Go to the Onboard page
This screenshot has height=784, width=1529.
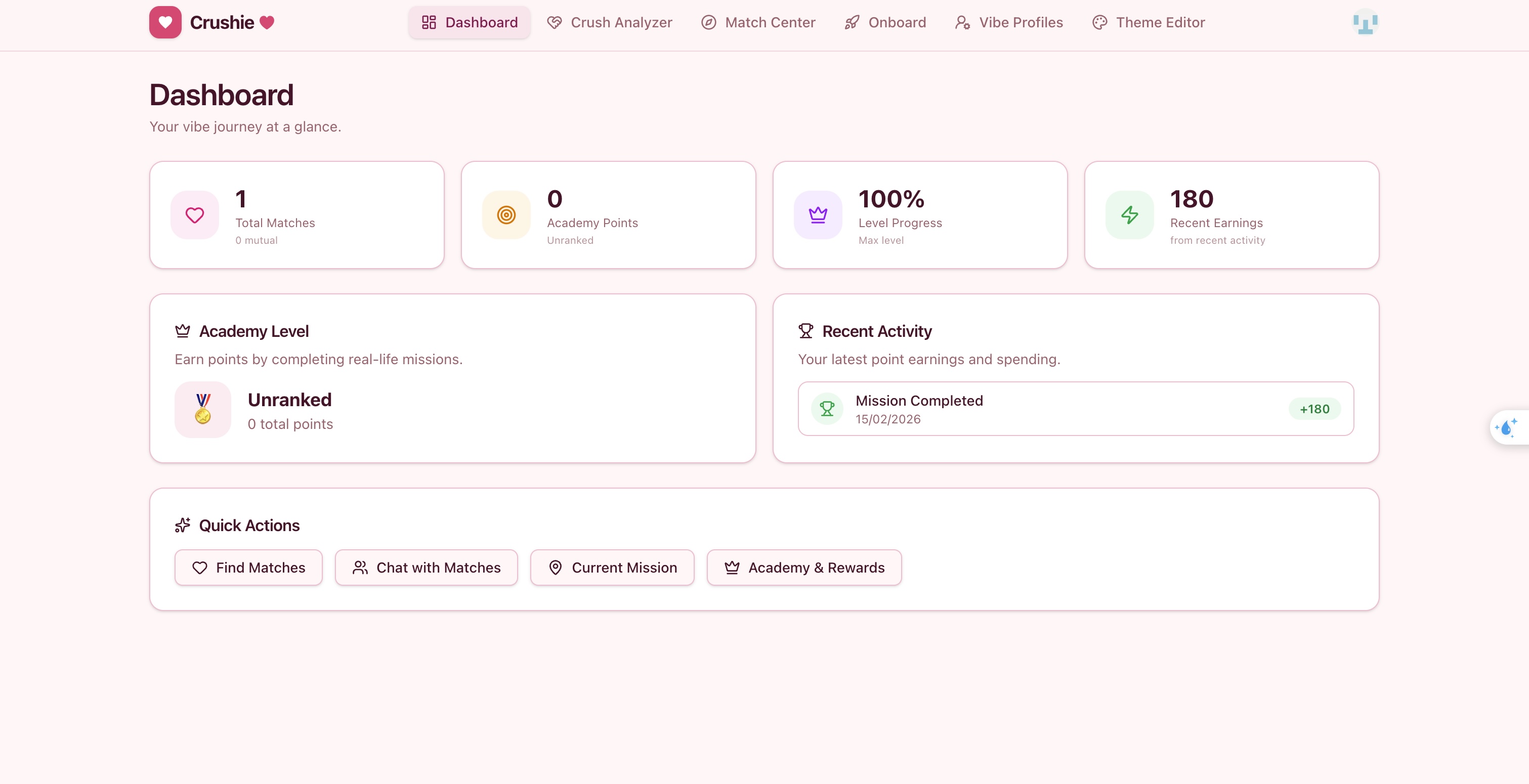[885, 23]
